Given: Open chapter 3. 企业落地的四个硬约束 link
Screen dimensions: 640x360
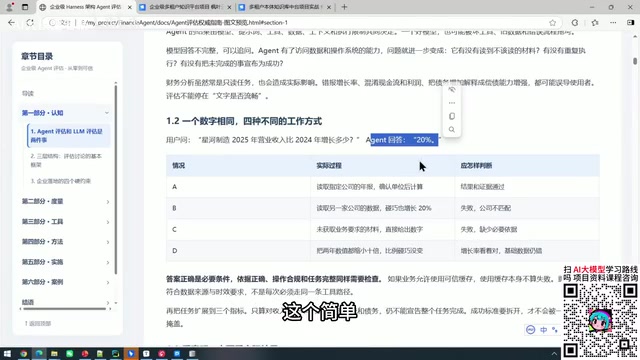Looking at the screenshot, I should (60, 181).
